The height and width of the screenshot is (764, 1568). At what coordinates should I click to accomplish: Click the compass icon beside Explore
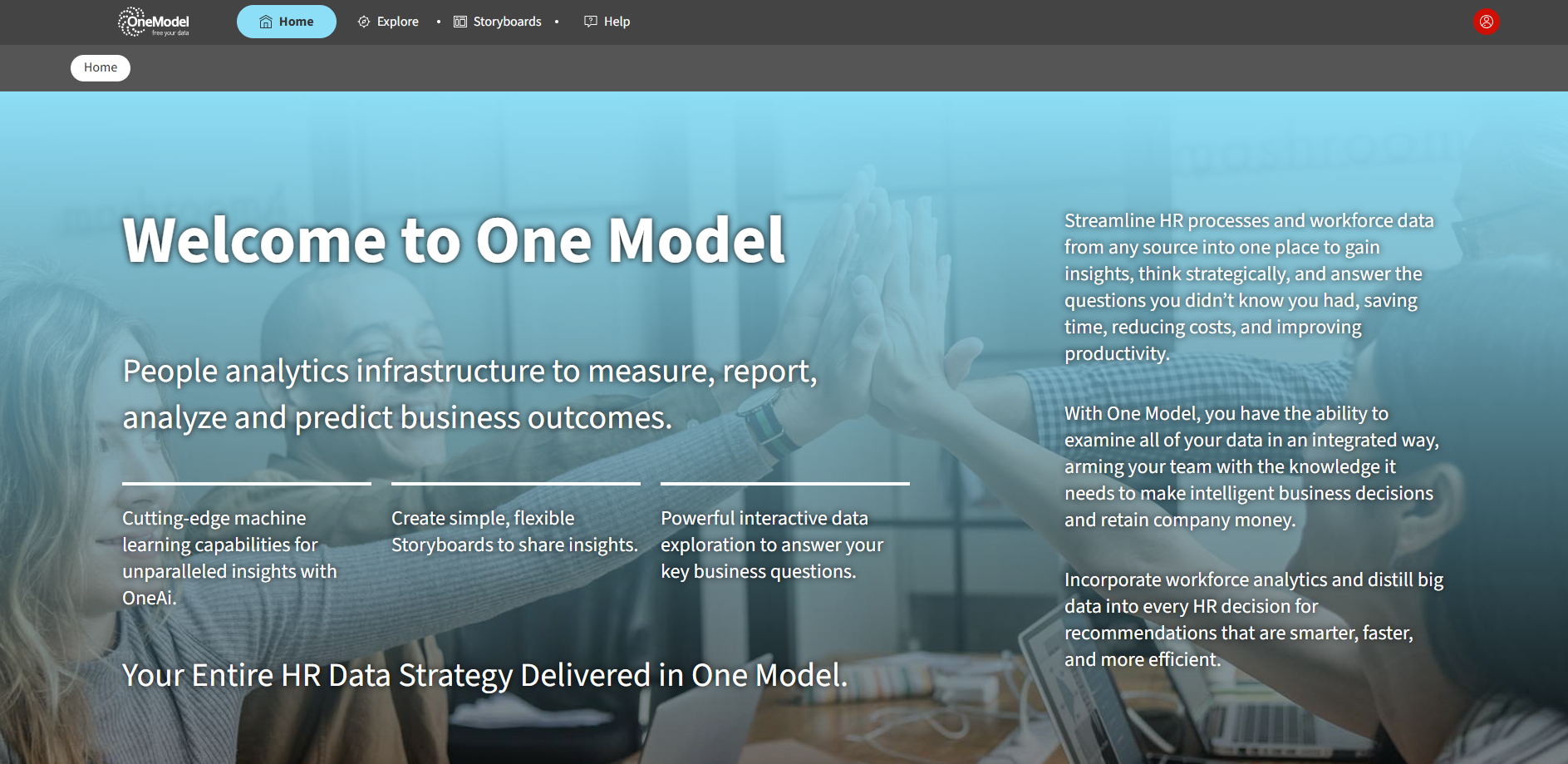click(364, 22)
